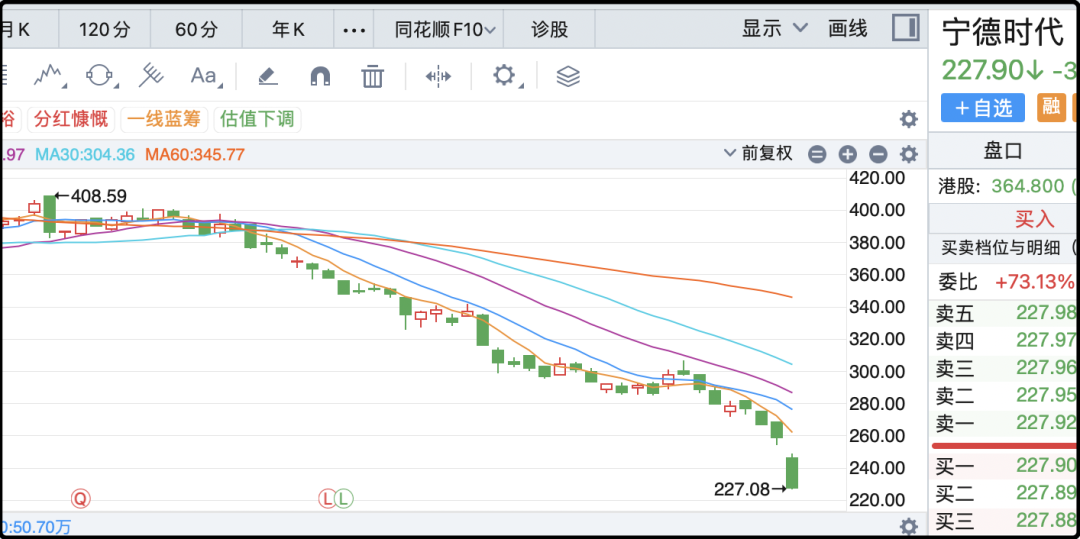Select the 买二 227.89 order row

pyautogui.click(x=1005, y=493)
